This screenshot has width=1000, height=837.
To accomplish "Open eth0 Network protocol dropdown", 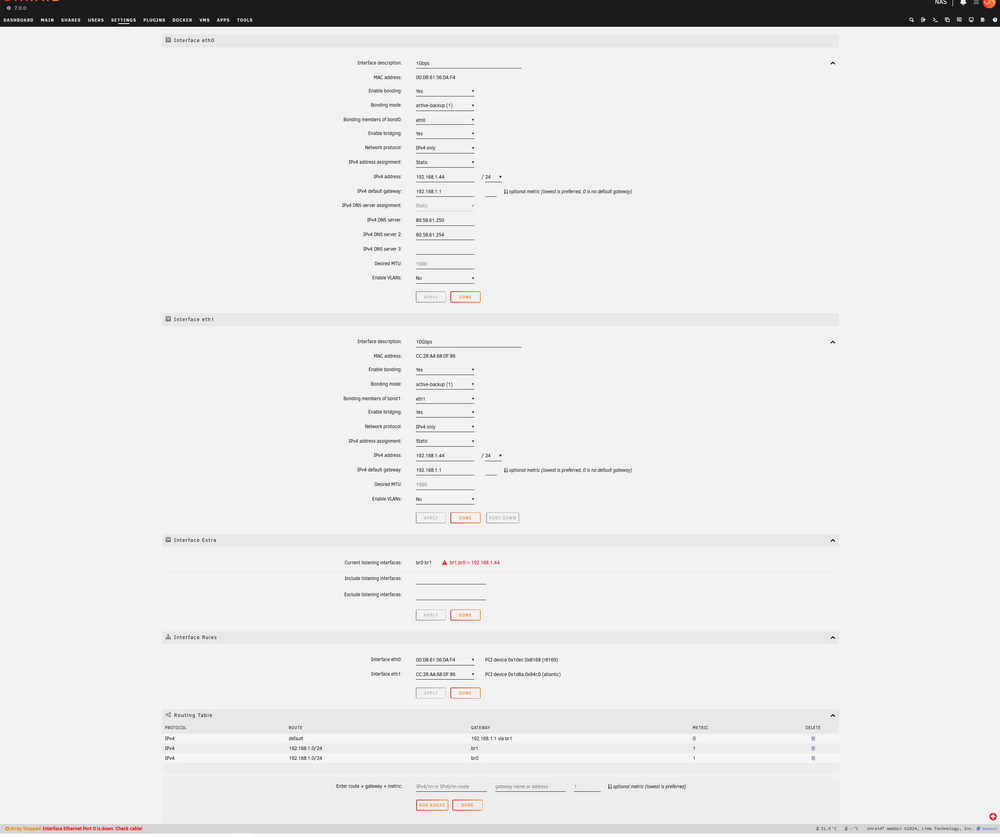I will [445, 148].
